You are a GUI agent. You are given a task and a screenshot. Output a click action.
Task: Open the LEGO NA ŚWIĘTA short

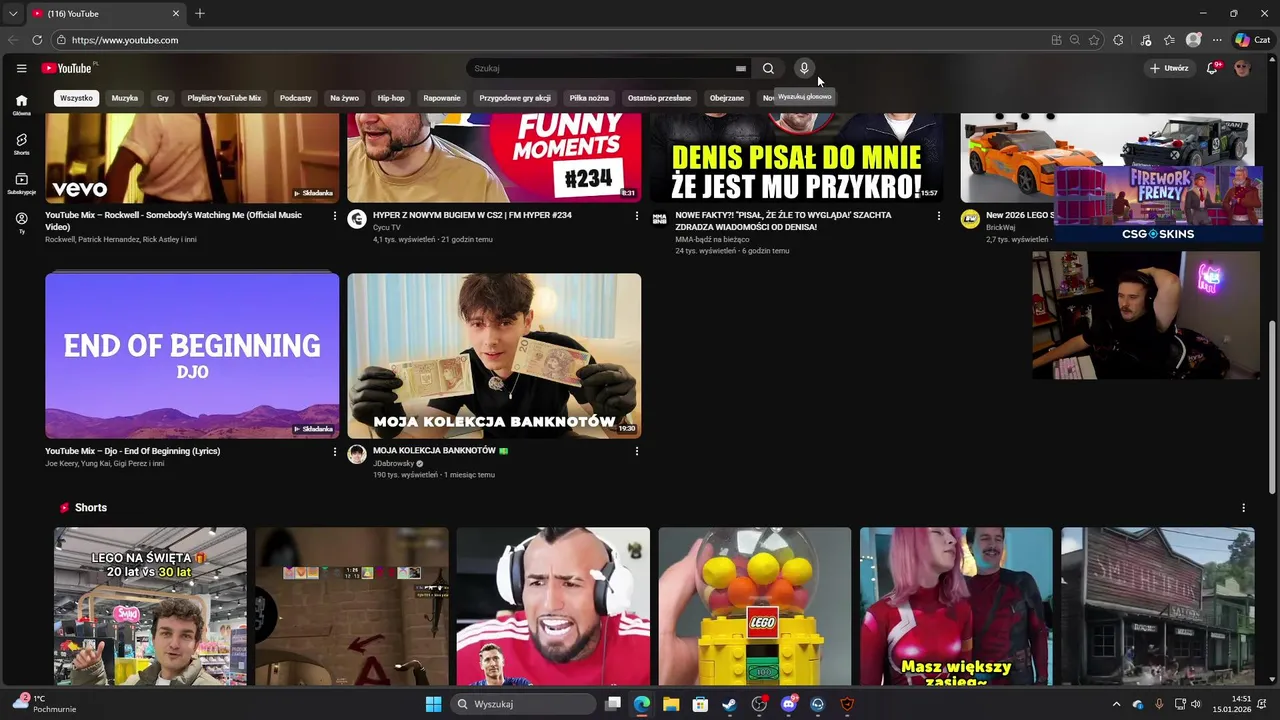tap(150, 606)
